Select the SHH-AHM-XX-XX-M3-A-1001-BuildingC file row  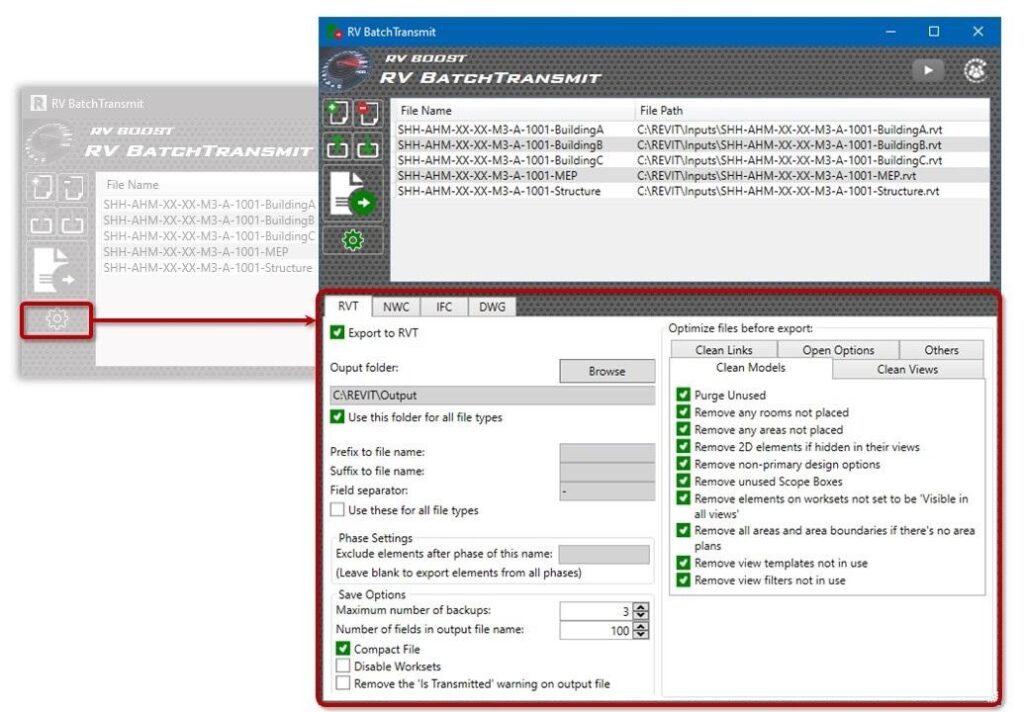[690, 160]
